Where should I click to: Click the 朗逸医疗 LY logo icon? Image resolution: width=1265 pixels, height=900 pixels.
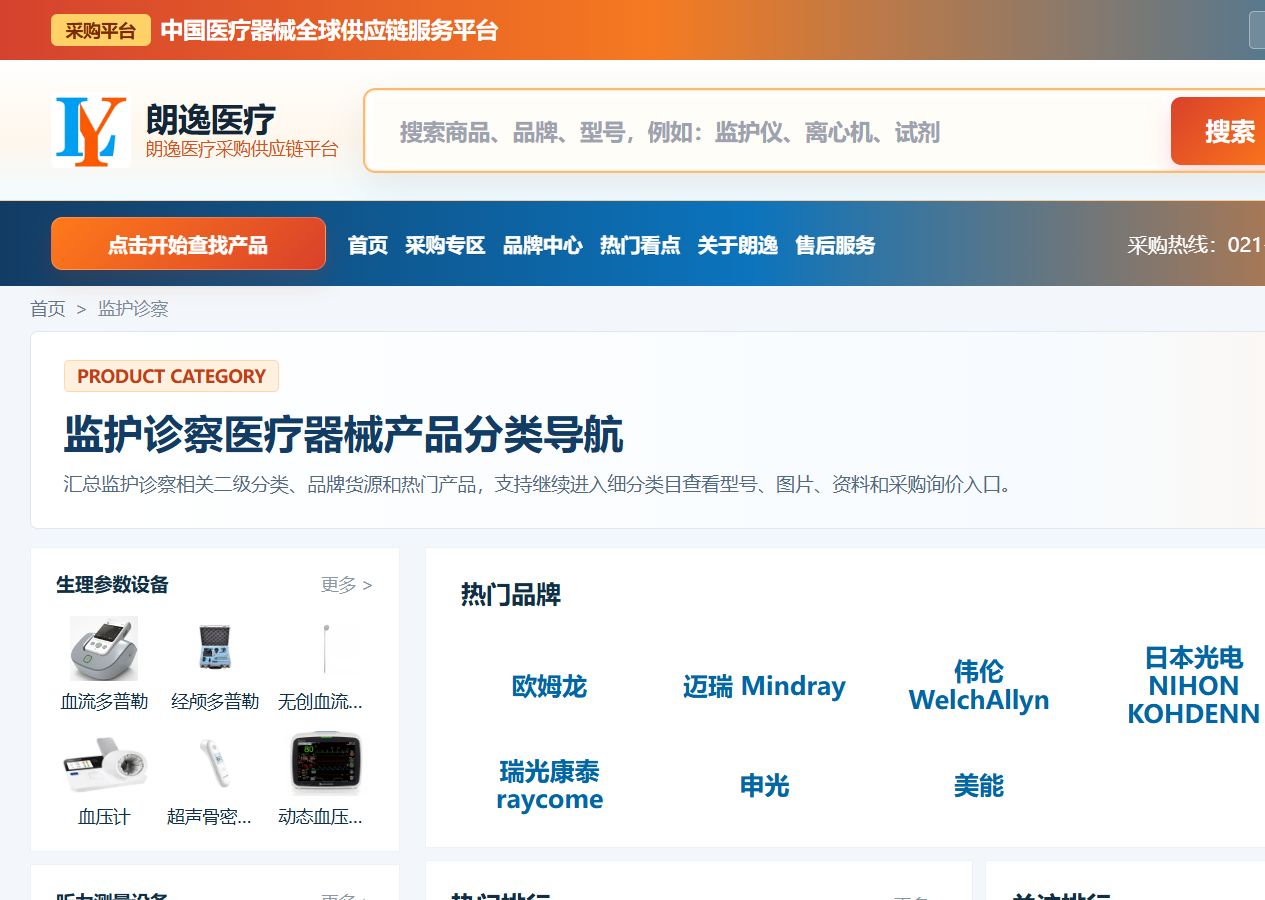[91, 131]
